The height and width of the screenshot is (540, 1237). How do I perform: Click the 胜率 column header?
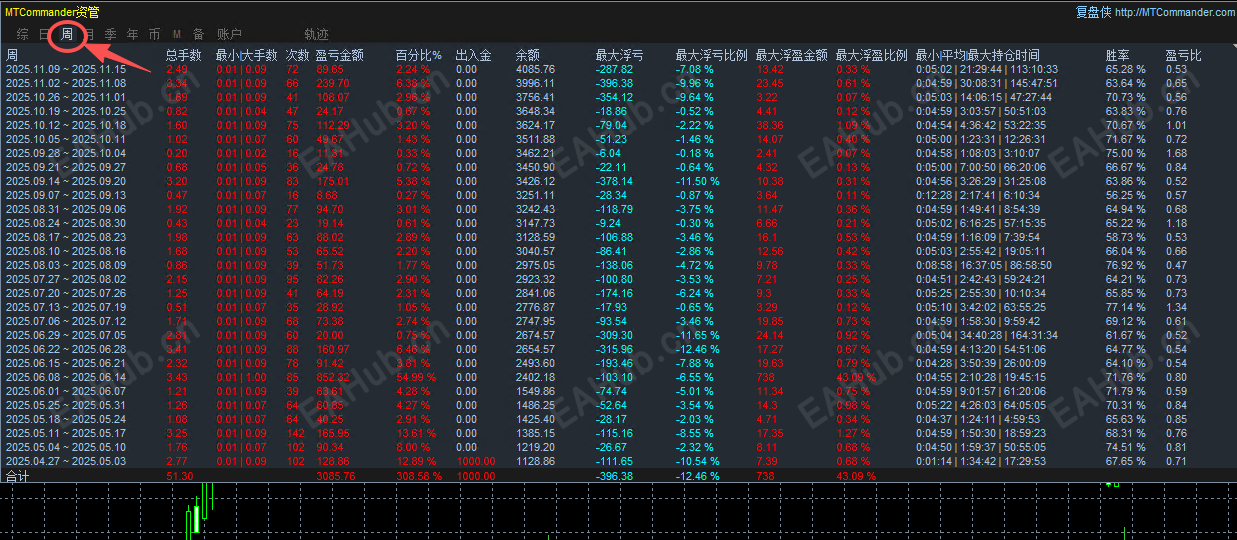coord(1117,55)
